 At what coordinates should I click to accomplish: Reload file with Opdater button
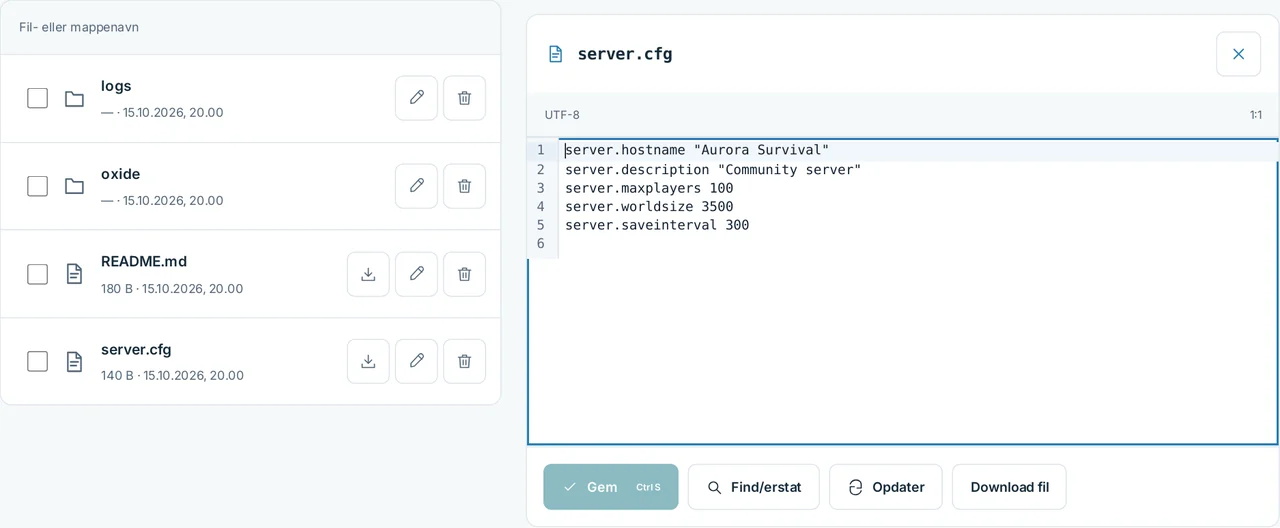pos(885,487)
